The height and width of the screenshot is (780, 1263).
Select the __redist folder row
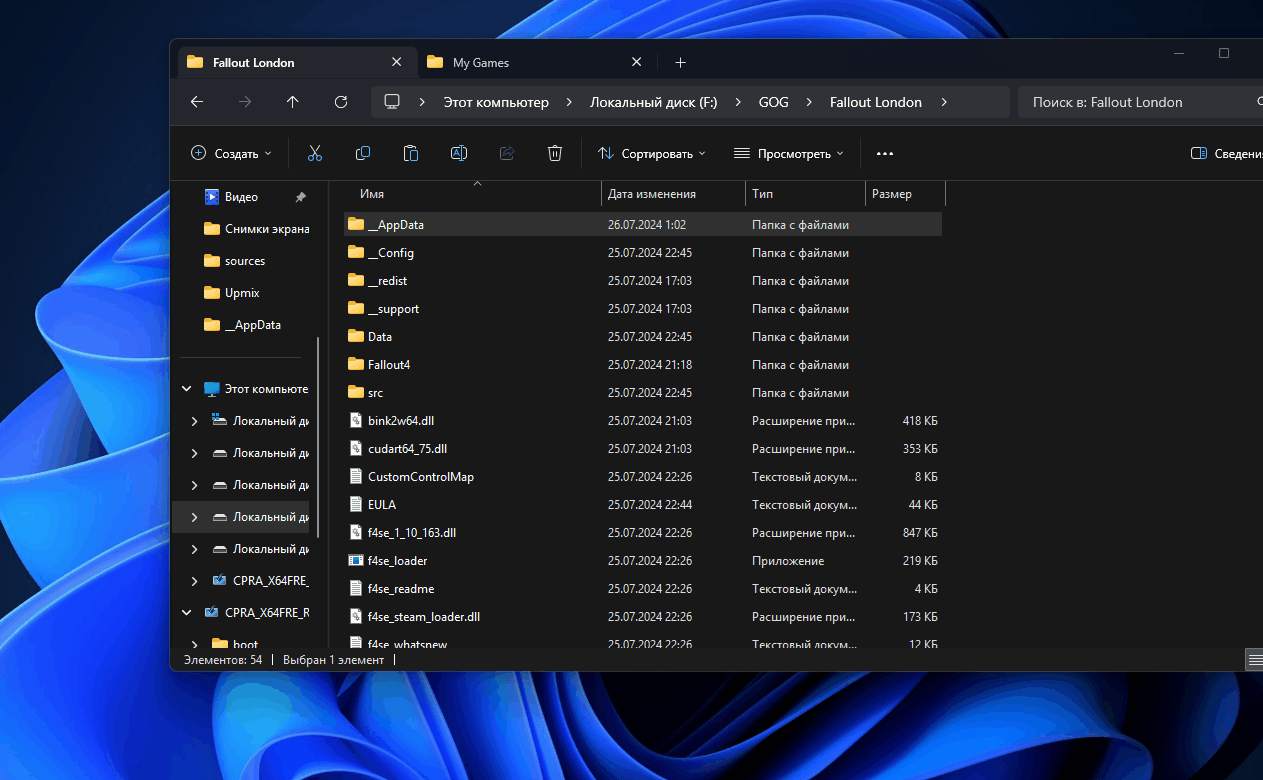pyautogui.click(x=643, y=281)
